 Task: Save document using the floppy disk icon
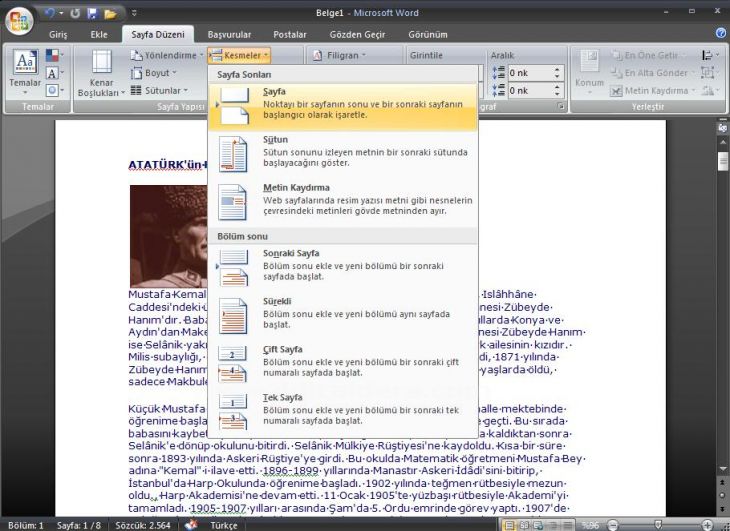pos(92,13)
